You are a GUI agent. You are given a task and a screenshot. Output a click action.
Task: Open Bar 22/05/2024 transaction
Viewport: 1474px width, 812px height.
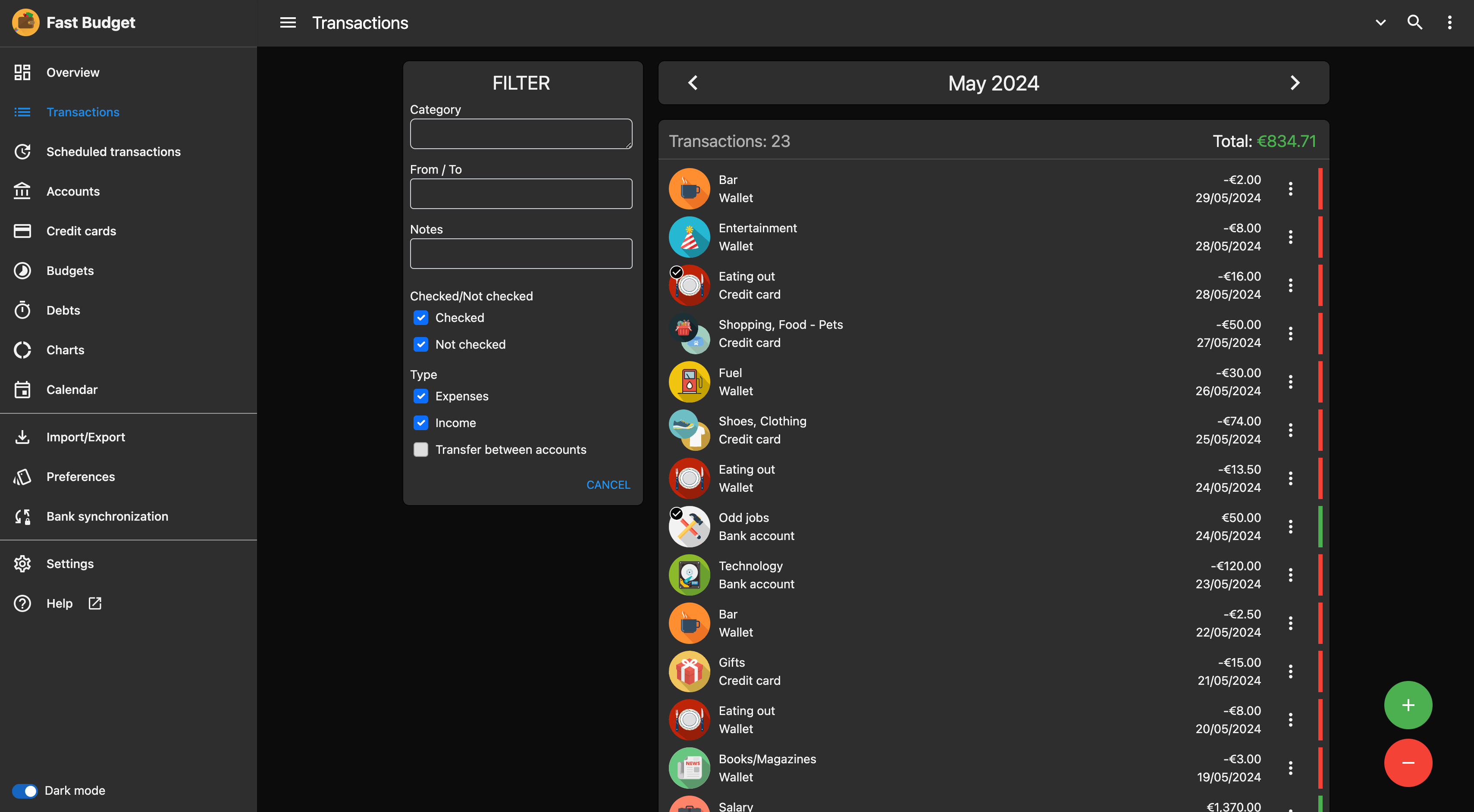pos(994,623)
